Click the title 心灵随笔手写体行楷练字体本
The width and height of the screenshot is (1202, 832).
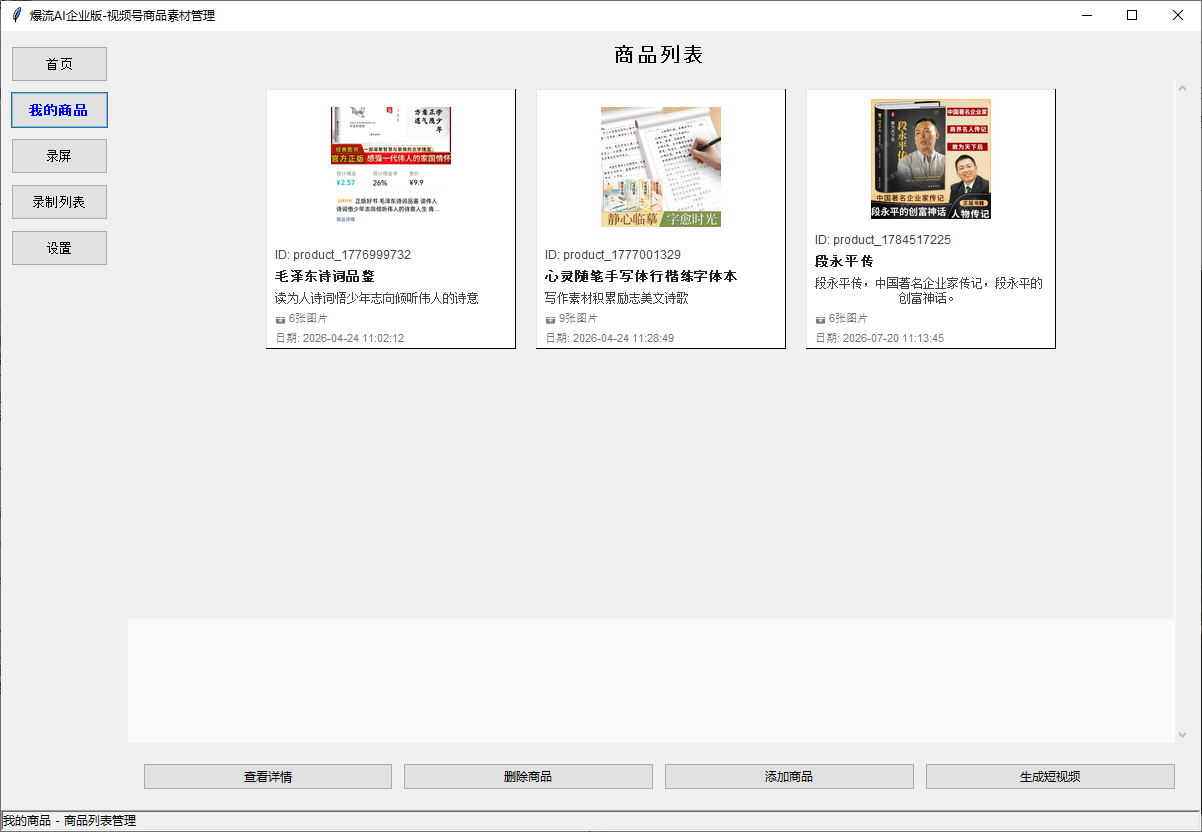coord(641,276)
